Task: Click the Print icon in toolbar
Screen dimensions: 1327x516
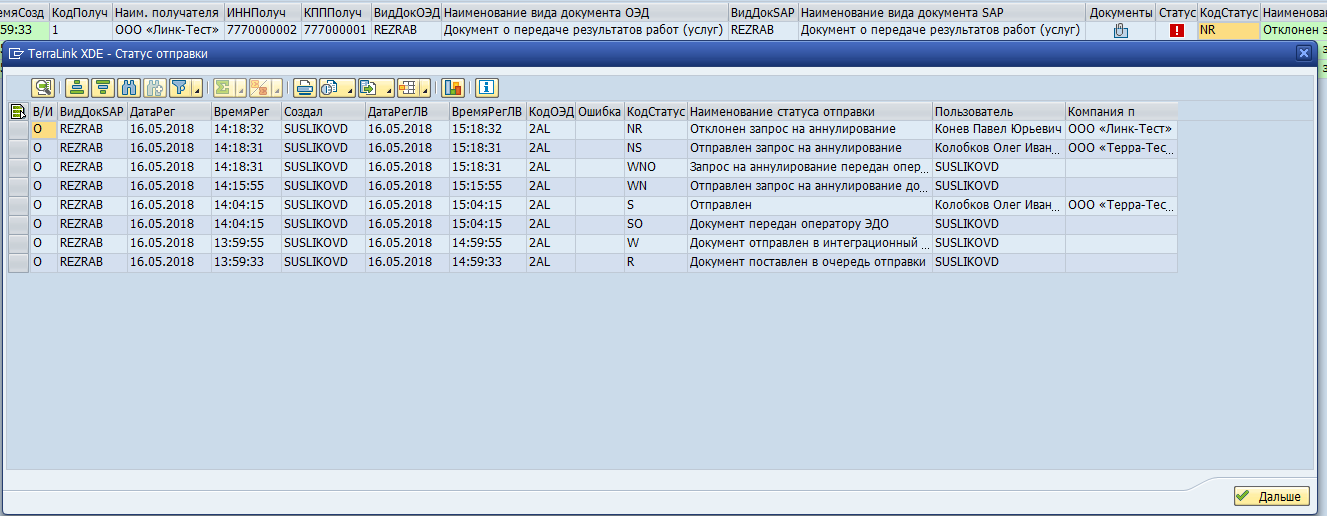Action: coord(305,87)
